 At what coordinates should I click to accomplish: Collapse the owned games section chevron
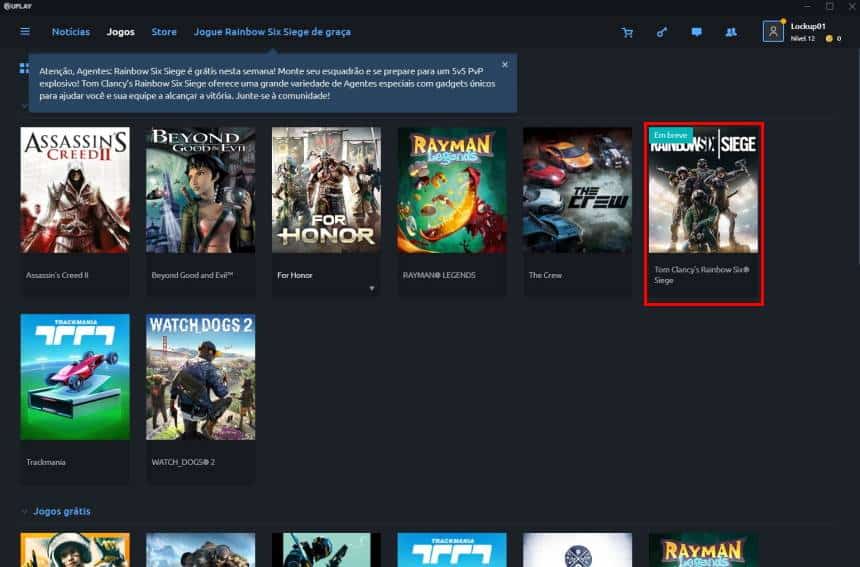(24, 106)
